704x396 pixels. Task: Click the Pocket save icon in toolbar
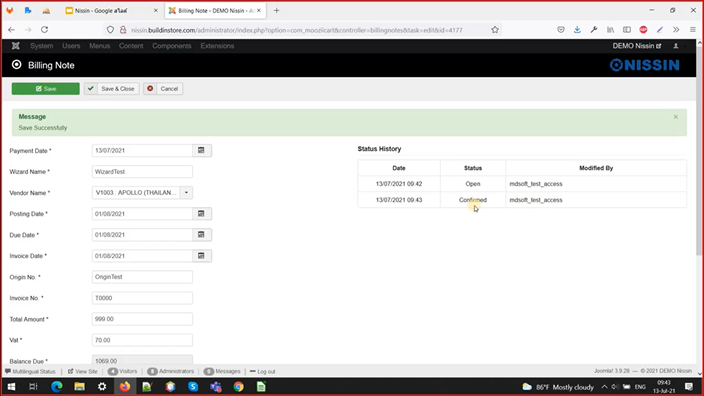[561, 30]
